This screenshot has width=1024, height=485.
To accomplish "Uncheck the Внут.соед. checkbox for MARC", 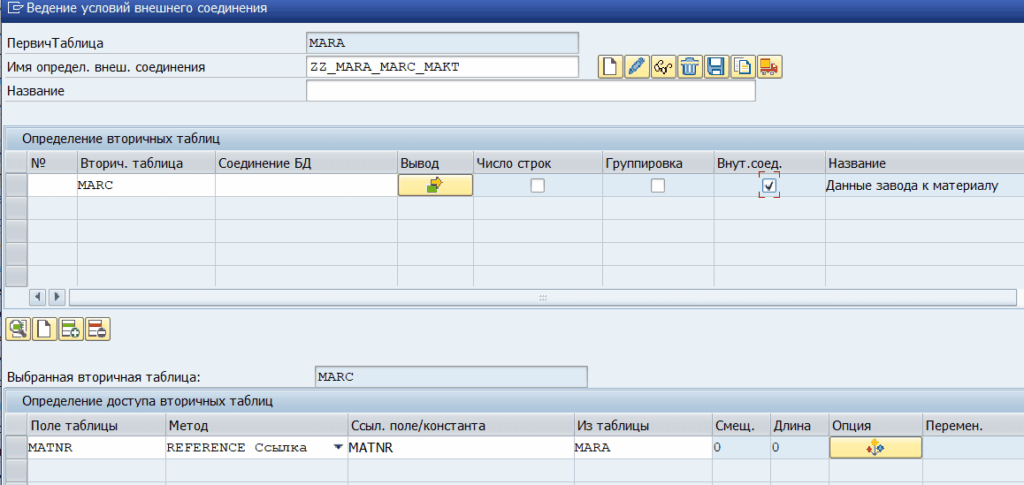I will (x=769, y=186).
